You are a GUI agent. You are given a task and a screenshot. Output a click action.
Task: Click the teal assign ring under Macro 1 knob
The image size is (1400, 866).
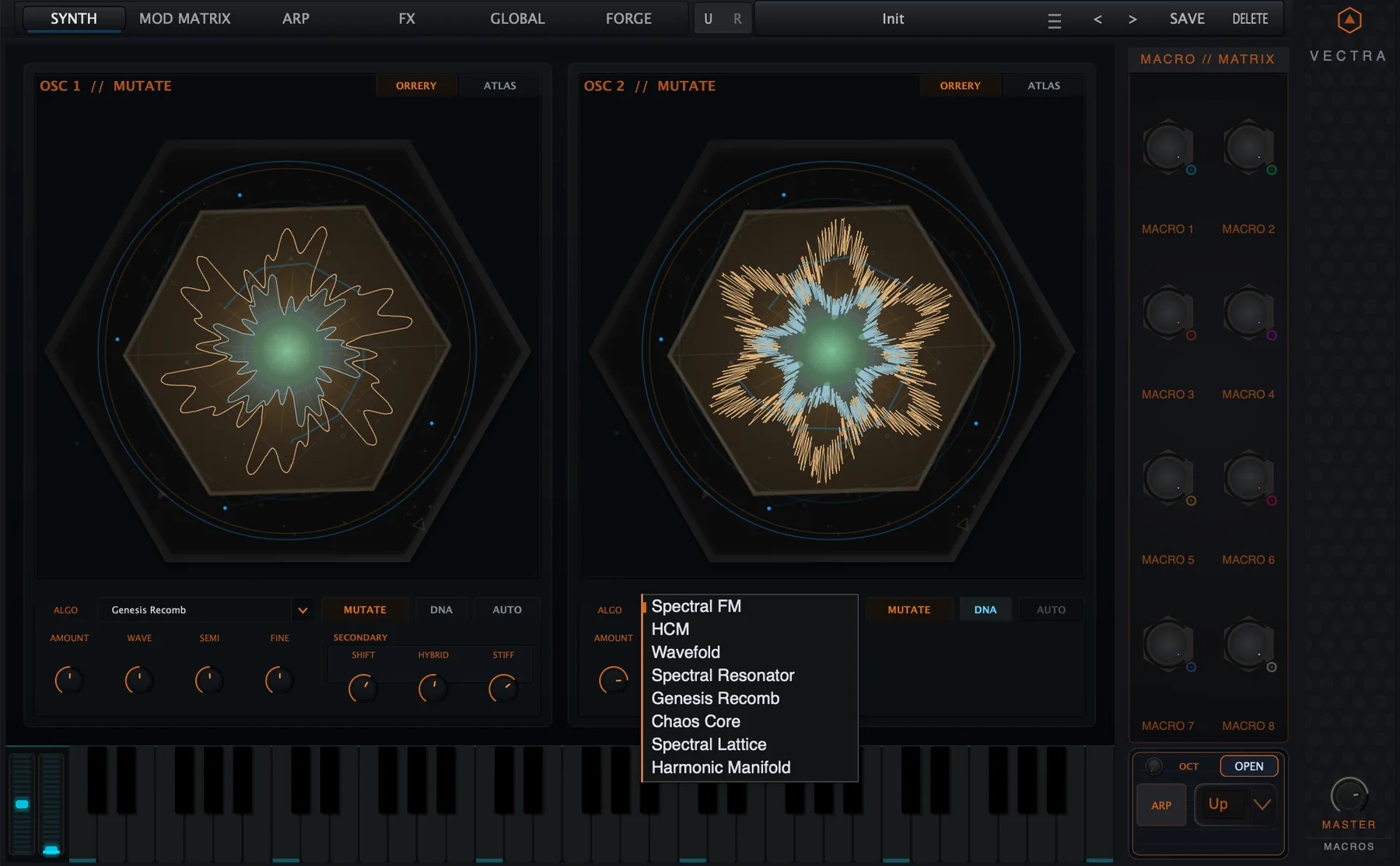[1191, 170]
